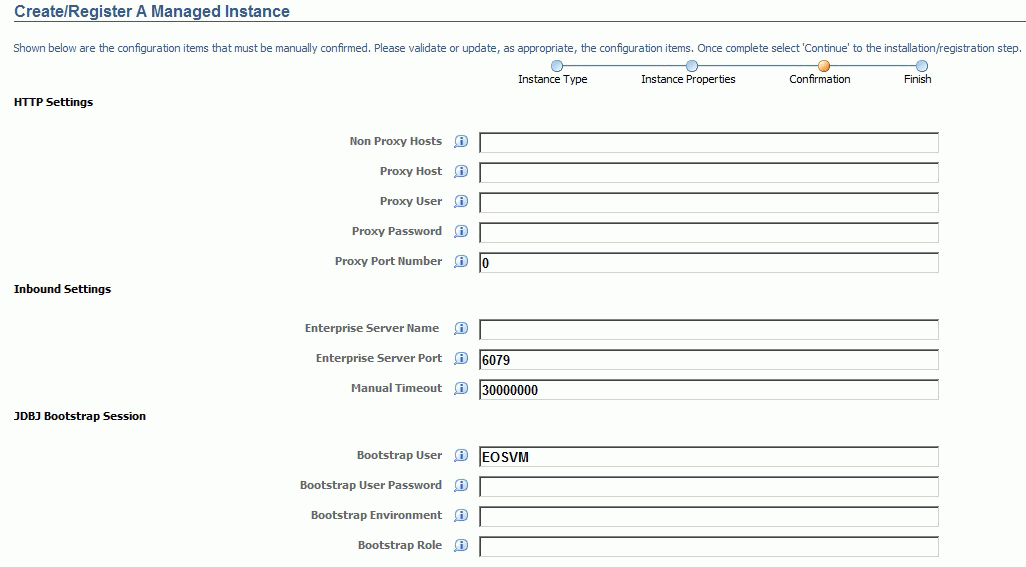1026x567 pixels.
Task: Click info icon for Proxy Password
Action: tap(461, 232)
